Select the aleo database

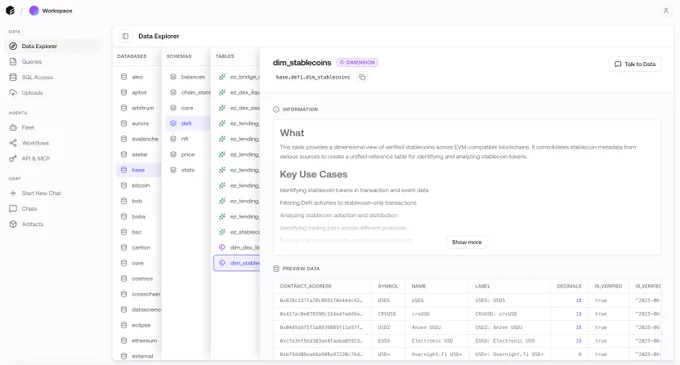138,77
